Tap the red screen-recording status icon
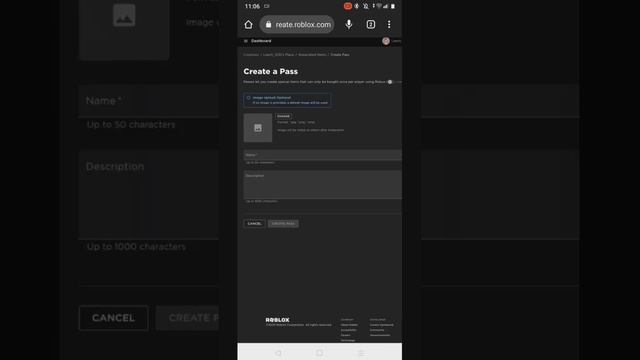 (347, 6)
